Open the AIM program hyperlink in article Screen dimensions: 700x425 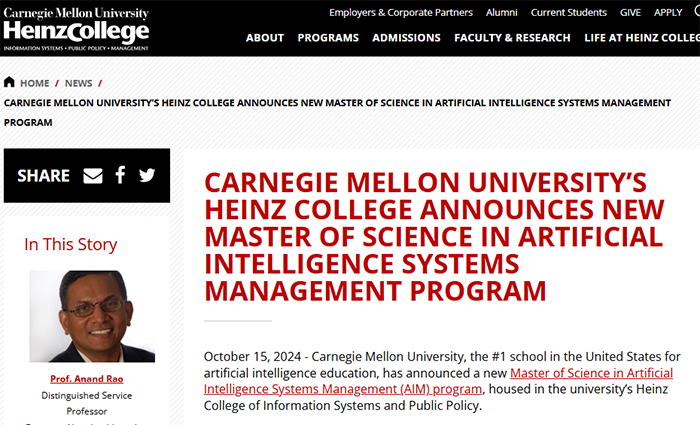coord(438,381)
